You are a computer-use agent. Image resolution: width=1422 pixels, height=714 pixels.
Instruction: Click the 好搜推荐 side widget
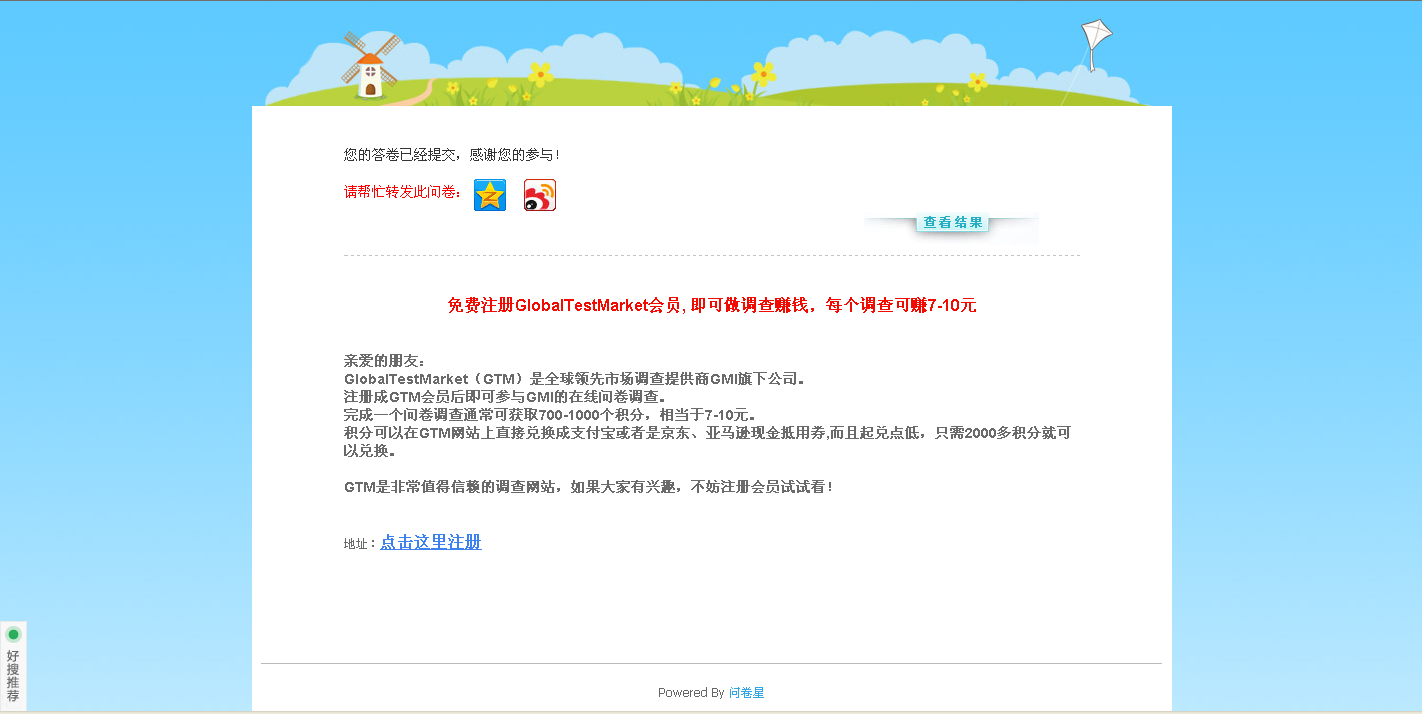point(13,666)
